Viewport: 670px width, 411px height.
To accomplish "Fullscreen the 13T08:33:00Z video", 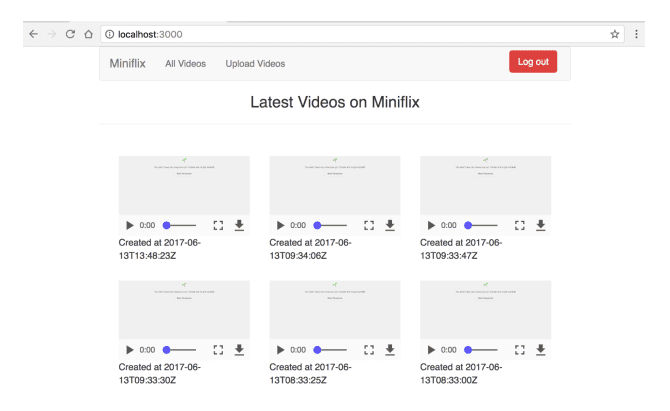I will point(520,350).
